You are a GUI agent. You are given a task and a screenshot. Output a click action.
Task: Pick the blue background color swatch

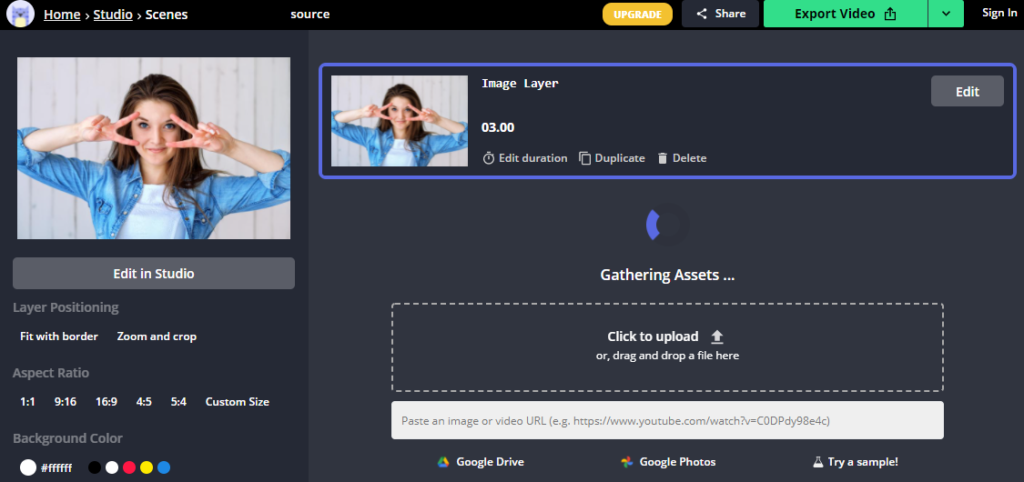tap(164, 468)
